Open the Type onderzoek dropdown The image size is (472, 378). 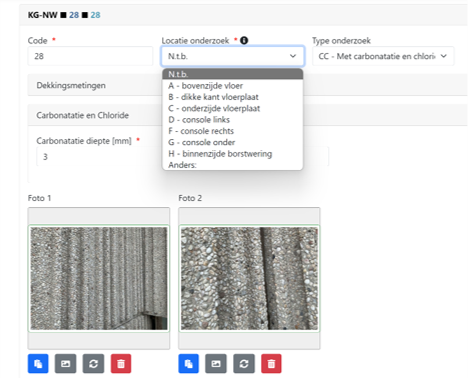tap(383, 56)
